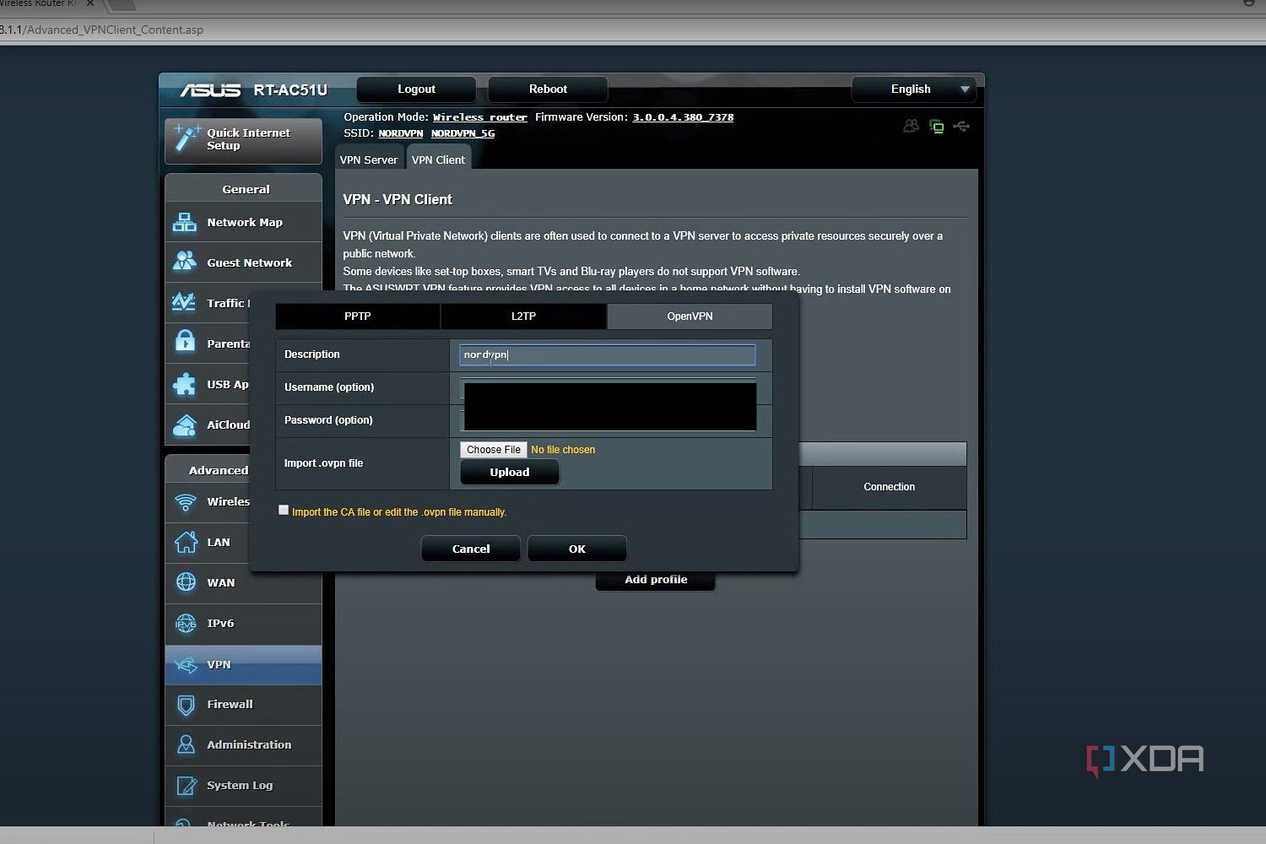
Task: Click the Username (option) label
Action: [329, 387]
